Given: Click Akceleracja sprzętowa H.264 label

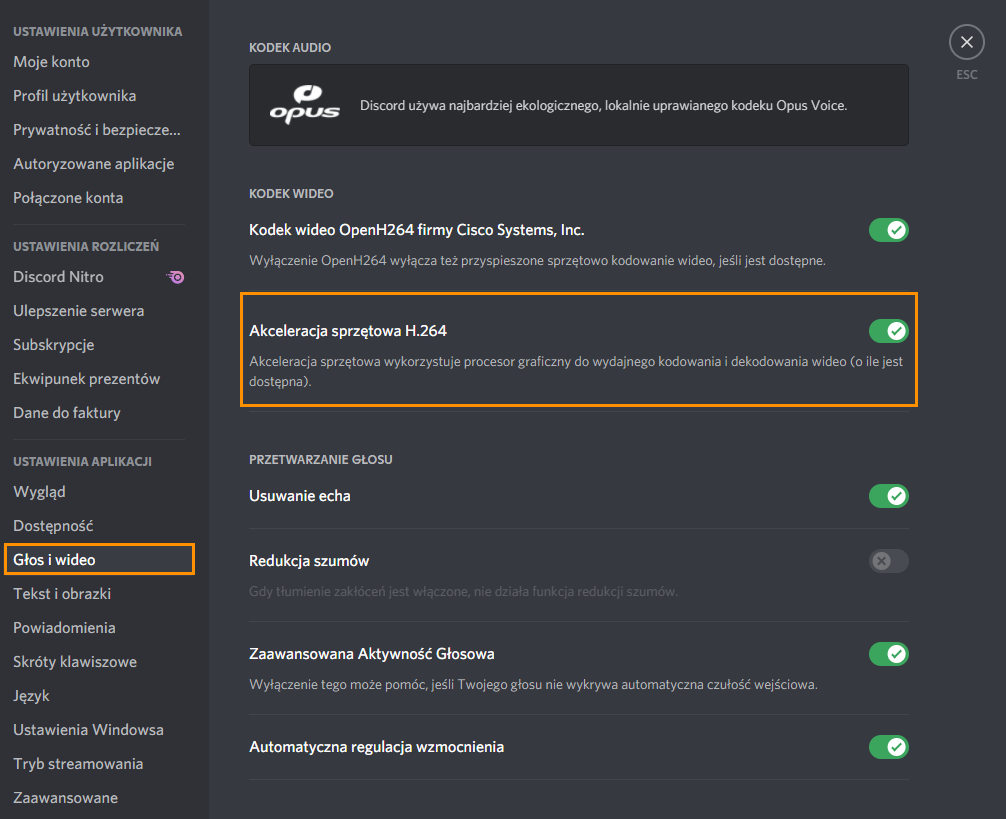Looking at the screenshot, I should (348, 331).
